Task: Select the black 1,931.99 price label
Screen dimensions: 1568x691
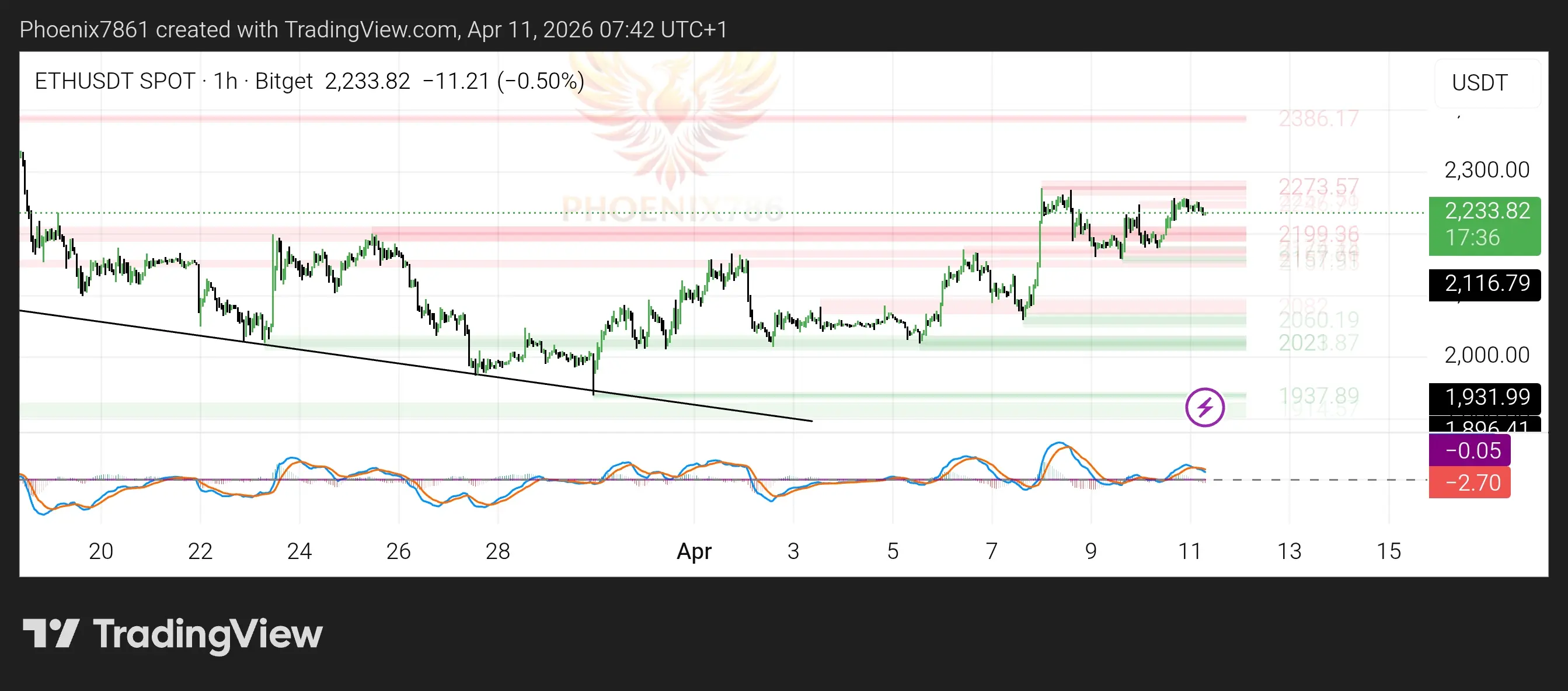Action: [1484, 397]
